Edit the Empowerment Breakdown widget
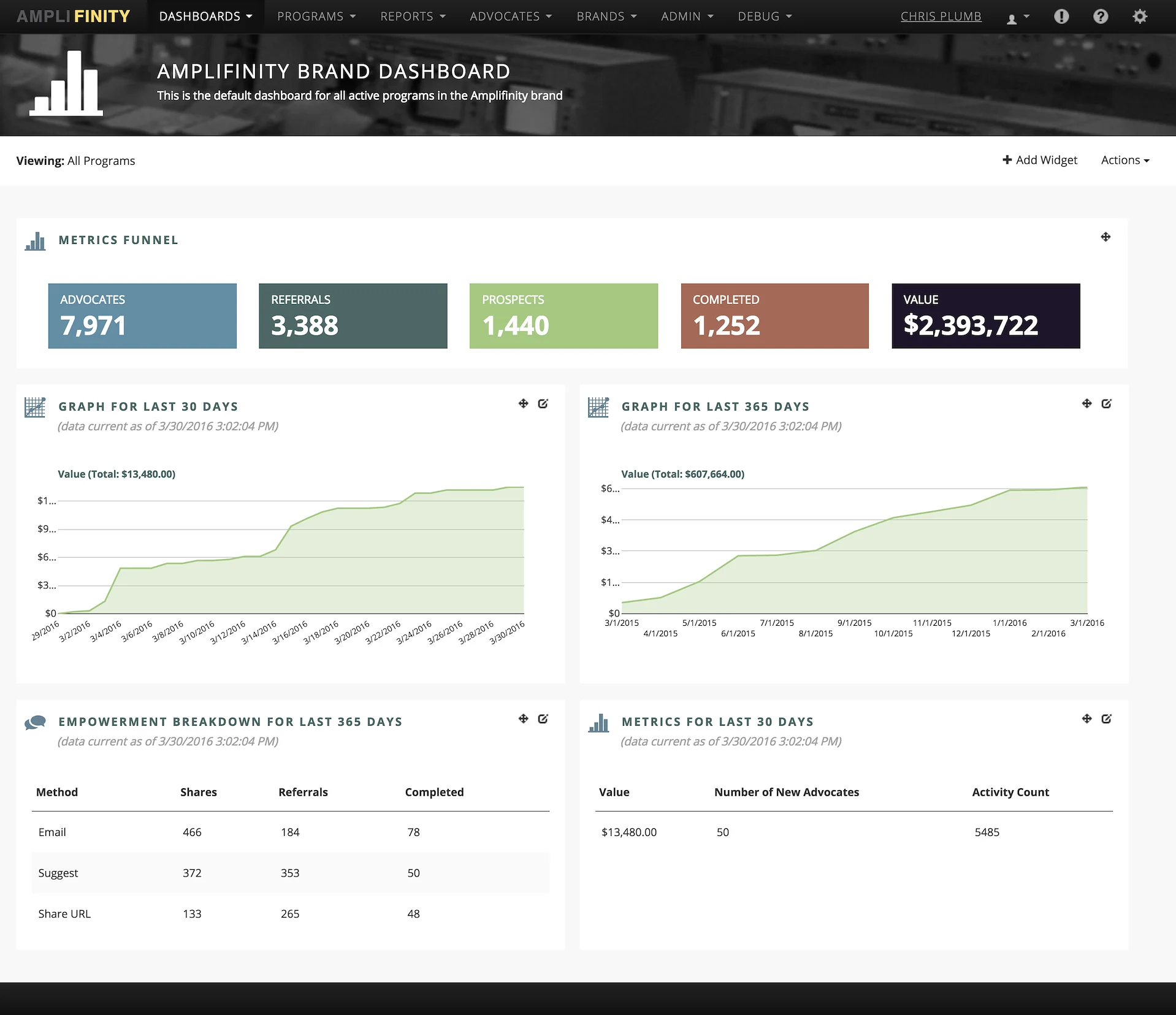This screenshot has width=1176, height=1015. 543,718
